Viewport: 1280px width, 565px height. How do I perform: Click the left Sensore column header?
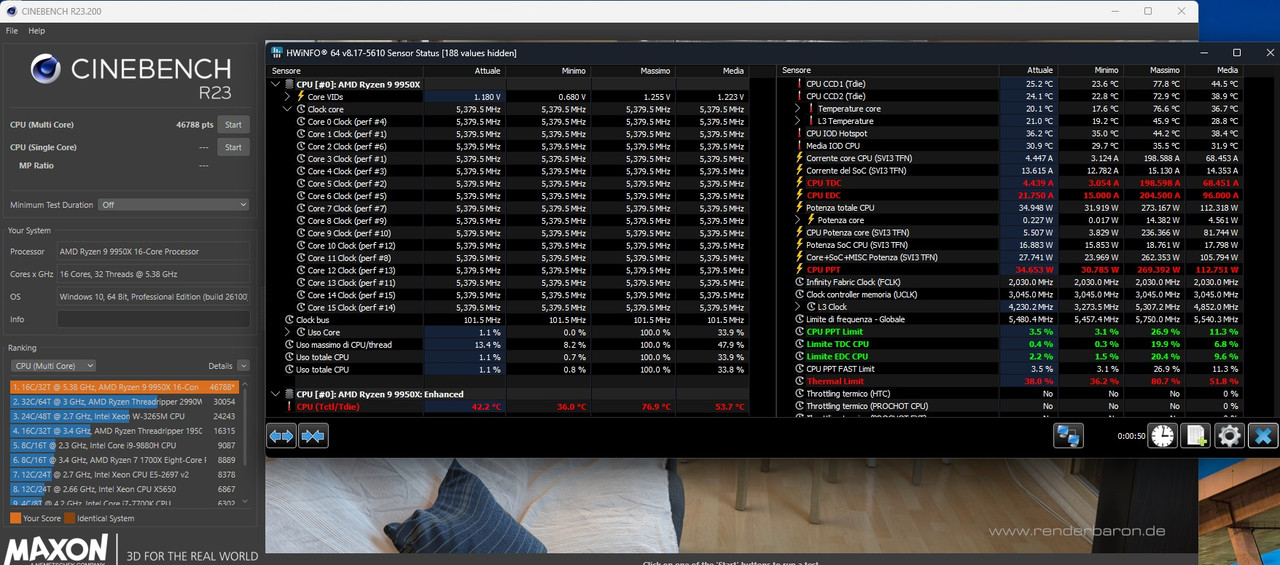346,71
